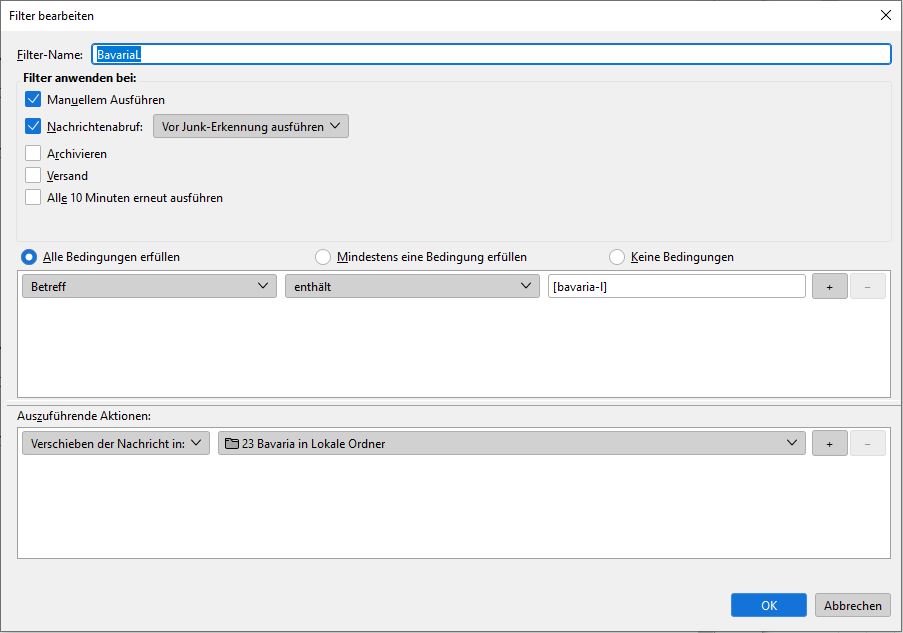The image size is (903, 633).
Task: Click the Filter-Name text field
Action: [x=490, y=54]
